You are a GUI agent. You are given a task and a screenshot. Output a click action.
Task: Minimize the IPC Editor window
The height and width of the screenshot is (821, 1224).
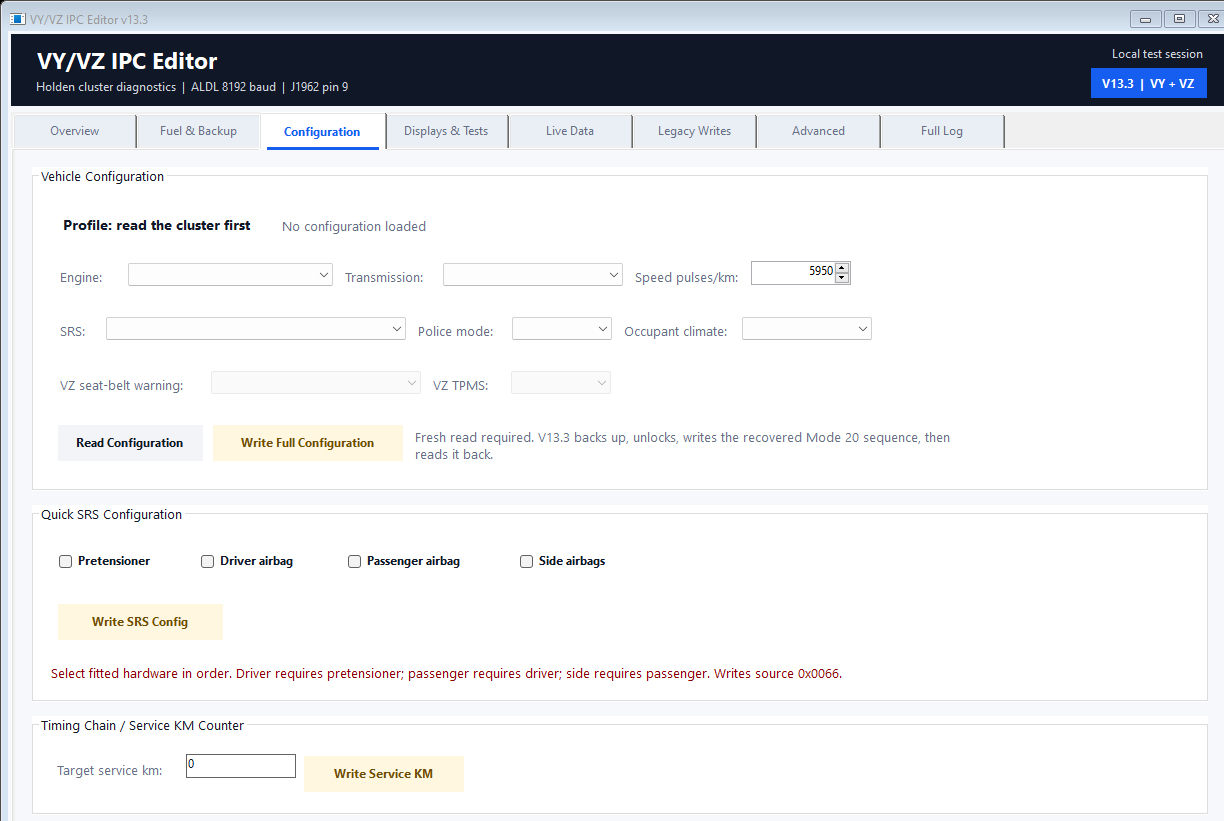coord(1146,19)
